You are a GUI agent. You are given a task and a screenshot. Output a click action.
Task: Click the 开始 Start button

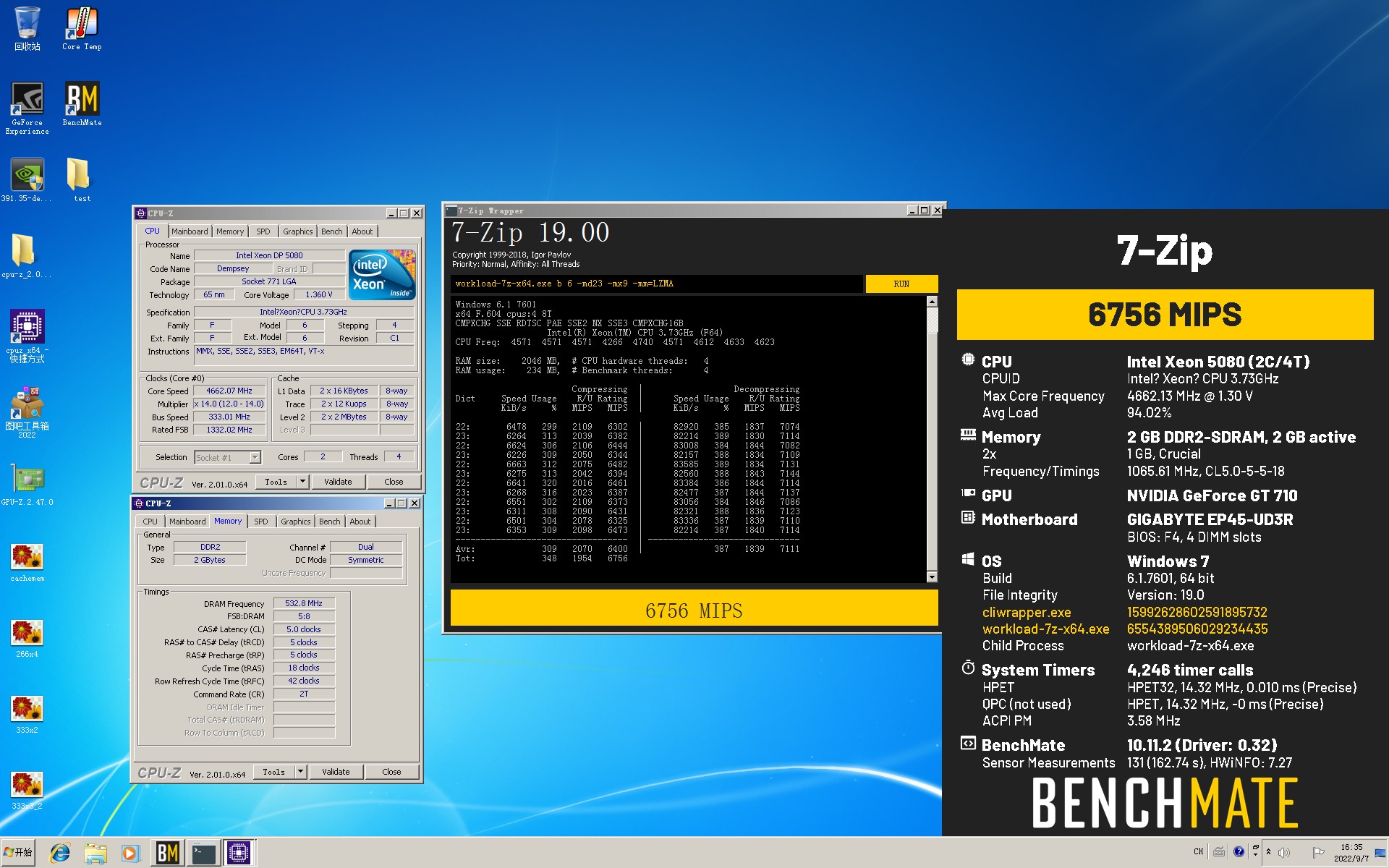pos(18,853)
